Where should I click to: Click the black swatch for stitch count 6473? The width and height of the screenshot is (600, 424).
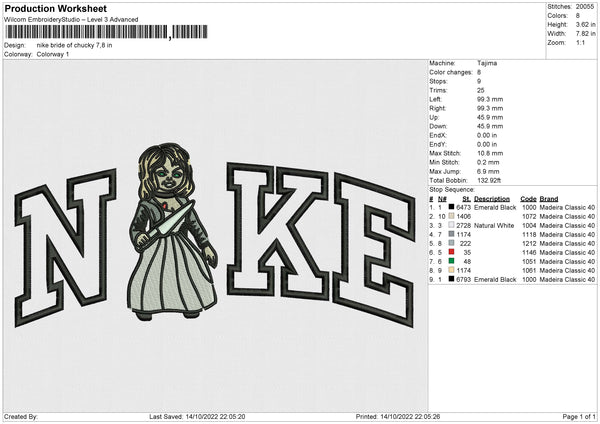tap(451, 207)
